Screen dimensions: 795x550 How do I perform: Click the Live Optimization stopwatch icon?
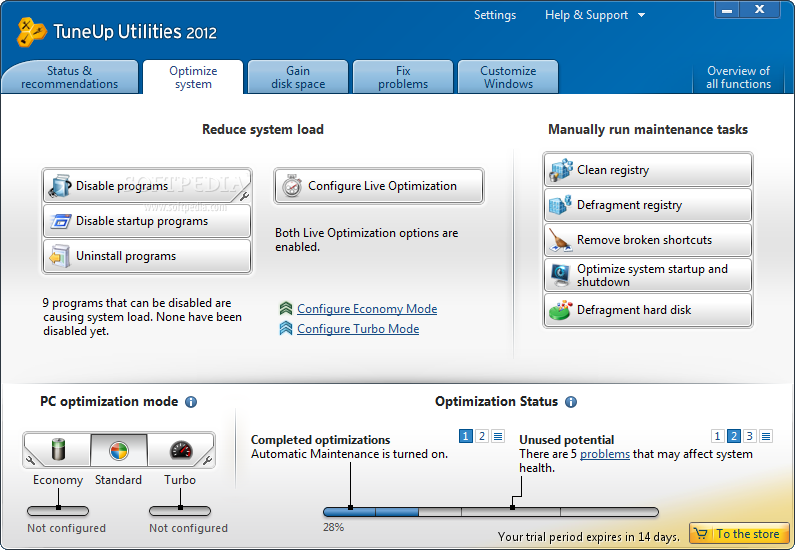click(x=292, y=186)
